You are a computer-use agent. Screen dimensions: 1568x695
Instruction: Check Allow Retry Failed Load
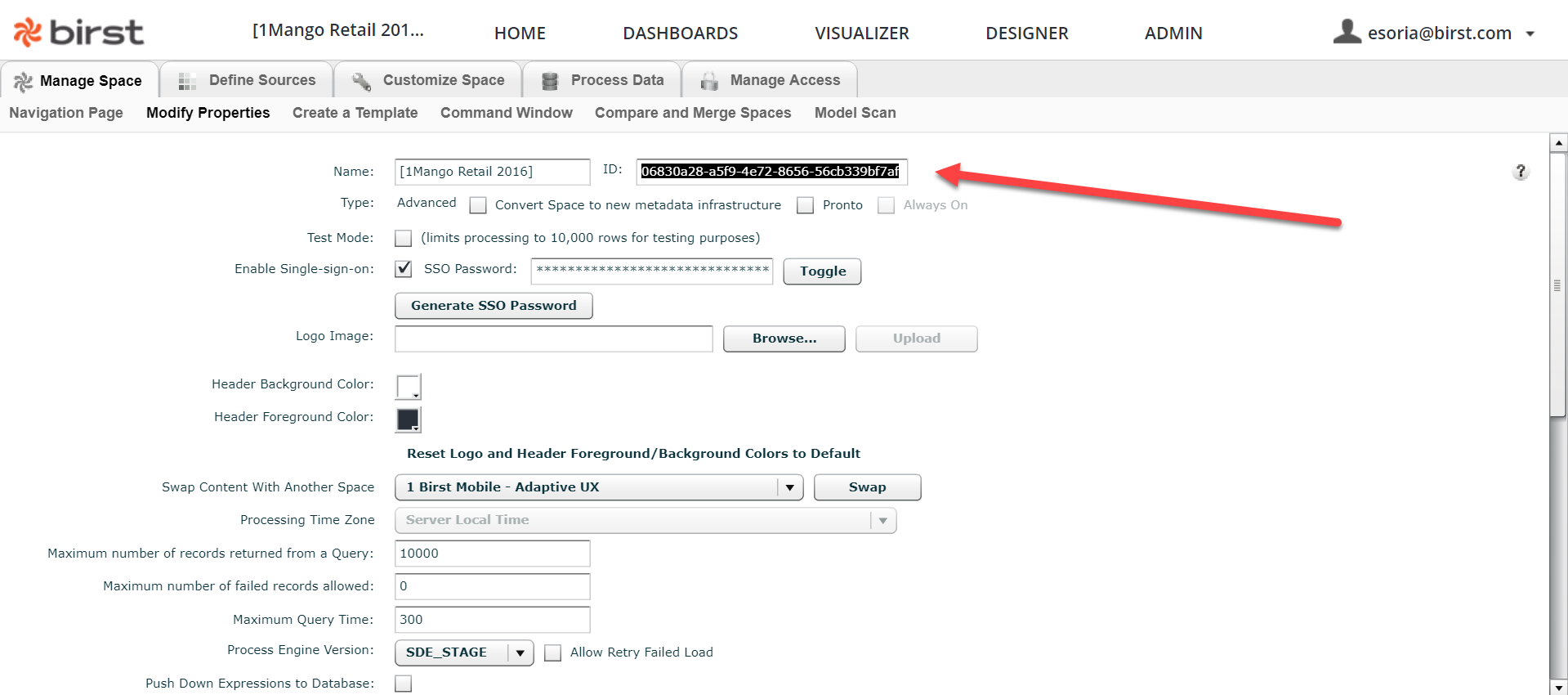(x=553, y=652)
